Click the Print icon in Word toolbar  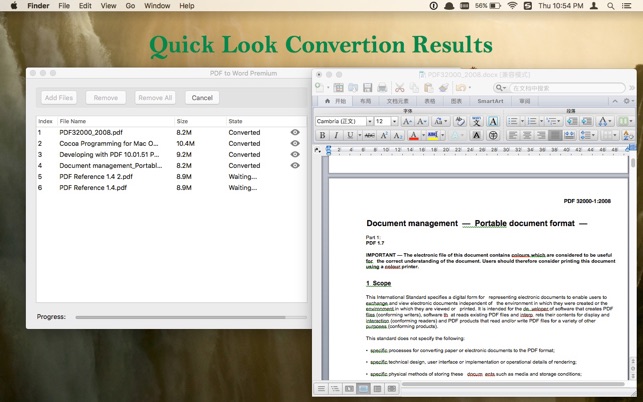point(382,87)
